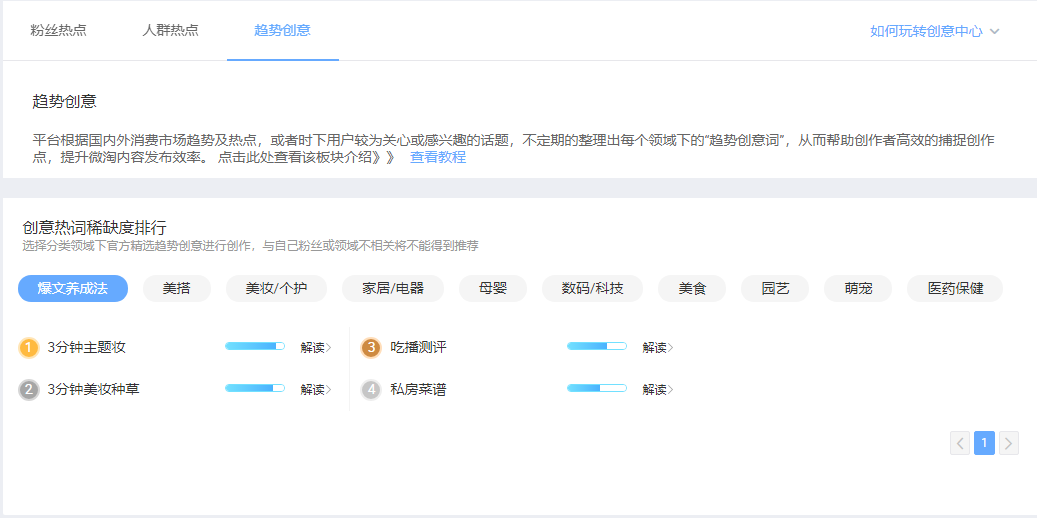Open 解读 for 3分钟主题妆
The height and width of the screenshot is (518, 1037).
click(315, 348)
